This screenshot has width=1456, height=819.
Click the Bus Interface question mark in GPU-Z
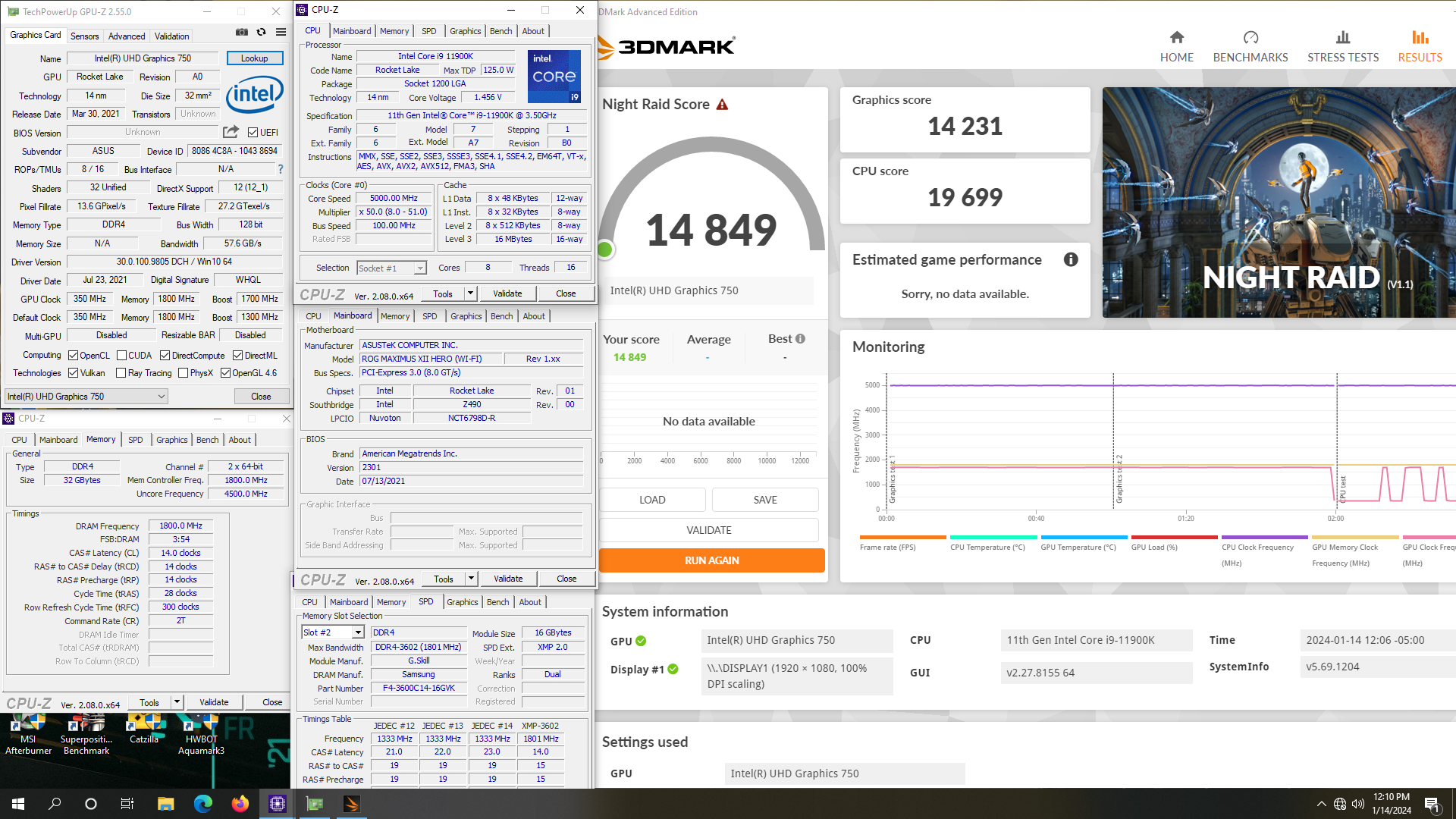pyautogui.click(x=281, y=169)
